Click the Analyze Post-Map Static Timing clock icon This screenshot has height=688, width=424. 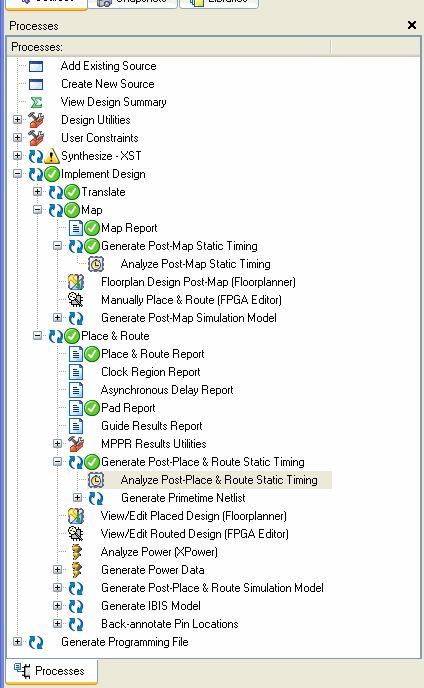click(x=96, y=264)
